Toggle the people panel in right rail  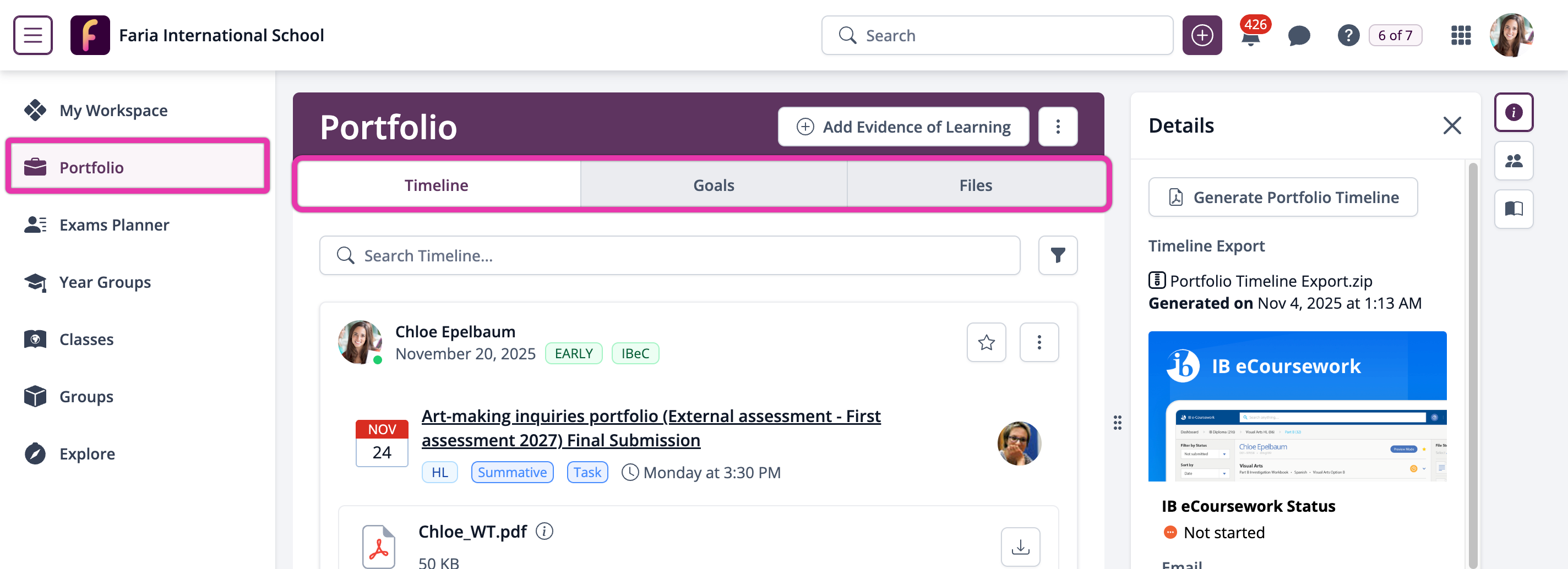click(1513, 161)
